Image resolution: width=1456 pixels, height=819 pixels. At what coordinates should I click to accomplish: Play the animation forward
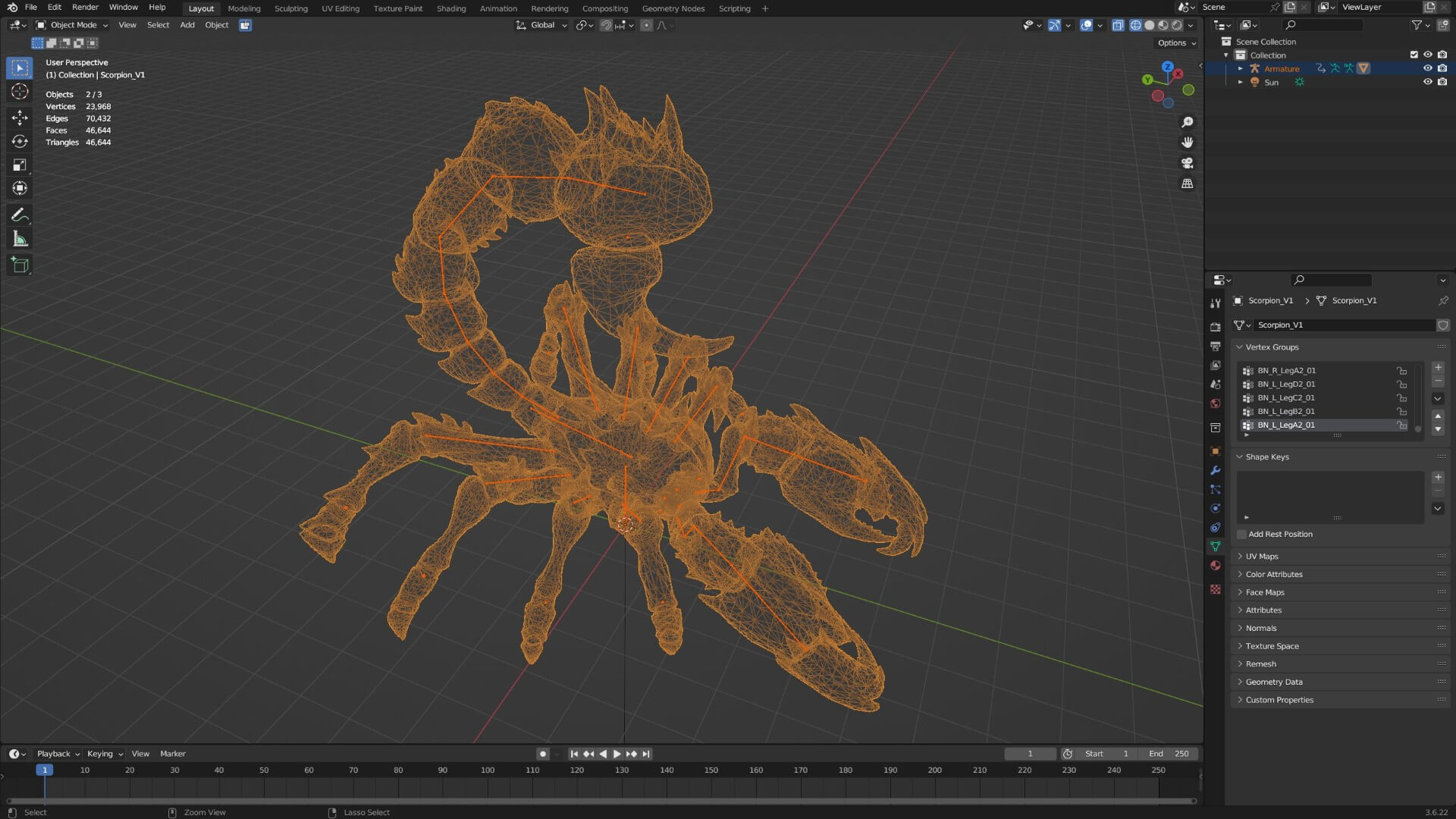(x=617, y=754)
